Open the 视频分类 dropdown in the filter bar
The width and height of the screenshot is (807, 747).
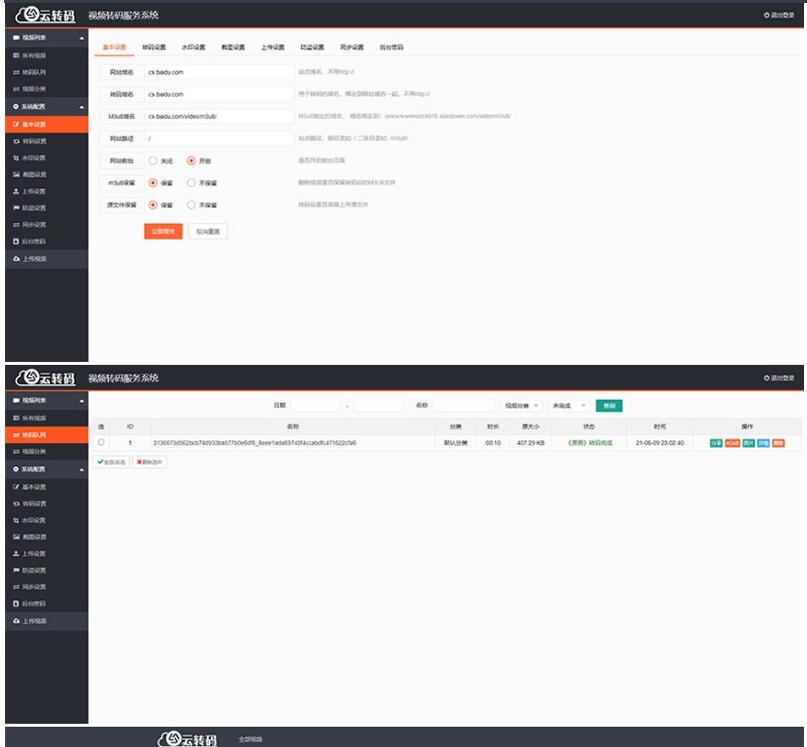(x=522, y=406)
